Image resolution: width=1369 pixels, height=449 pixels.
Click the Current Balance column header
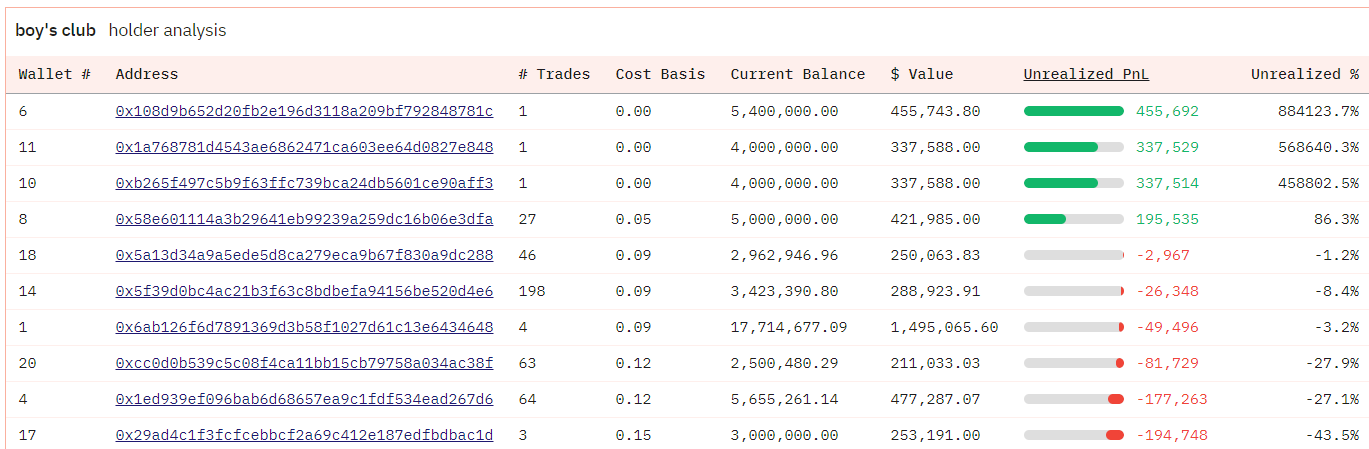(797, 74)
